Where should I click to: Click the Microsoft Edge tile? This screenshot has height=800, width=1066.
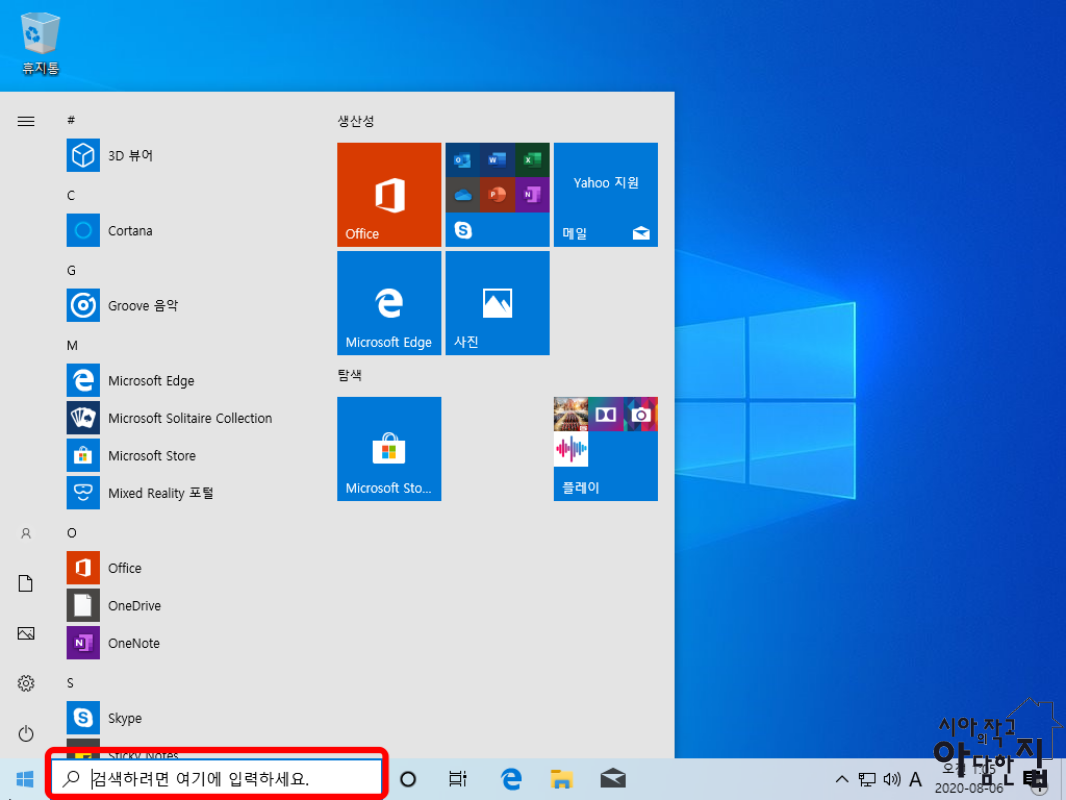click(389, 303)
